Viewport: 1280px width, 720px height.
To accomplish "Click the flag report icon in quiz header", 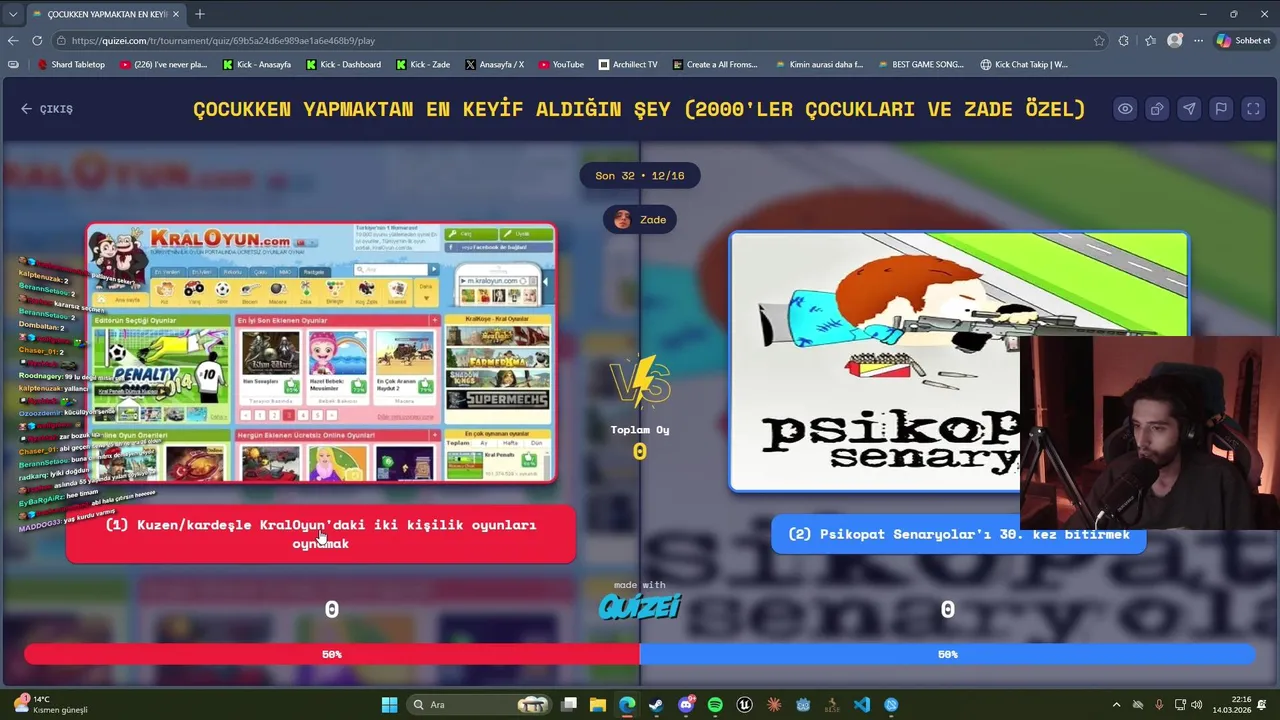I will 1221,109.
